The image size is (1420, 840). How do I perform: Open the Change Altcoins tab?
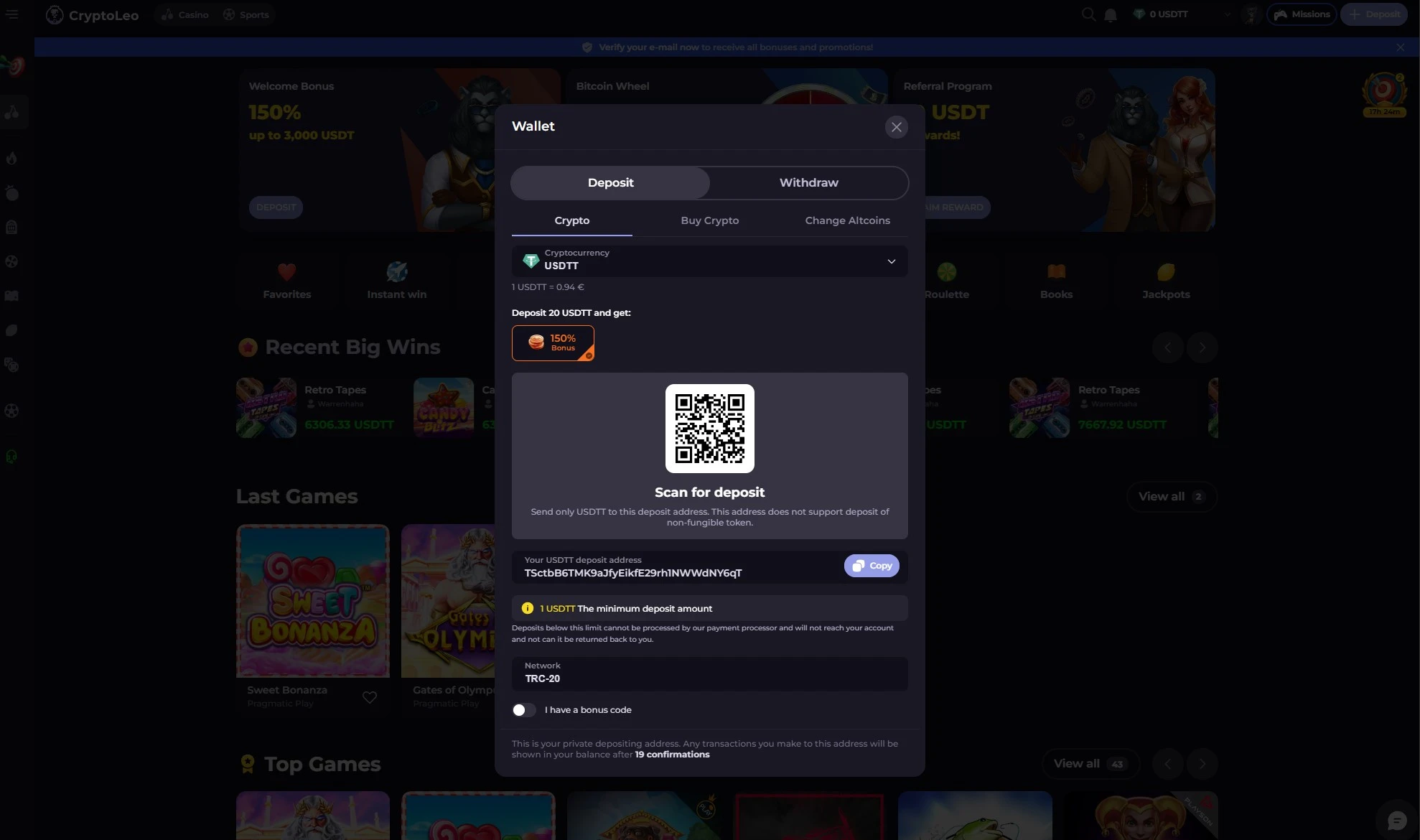tap(847, 220)
